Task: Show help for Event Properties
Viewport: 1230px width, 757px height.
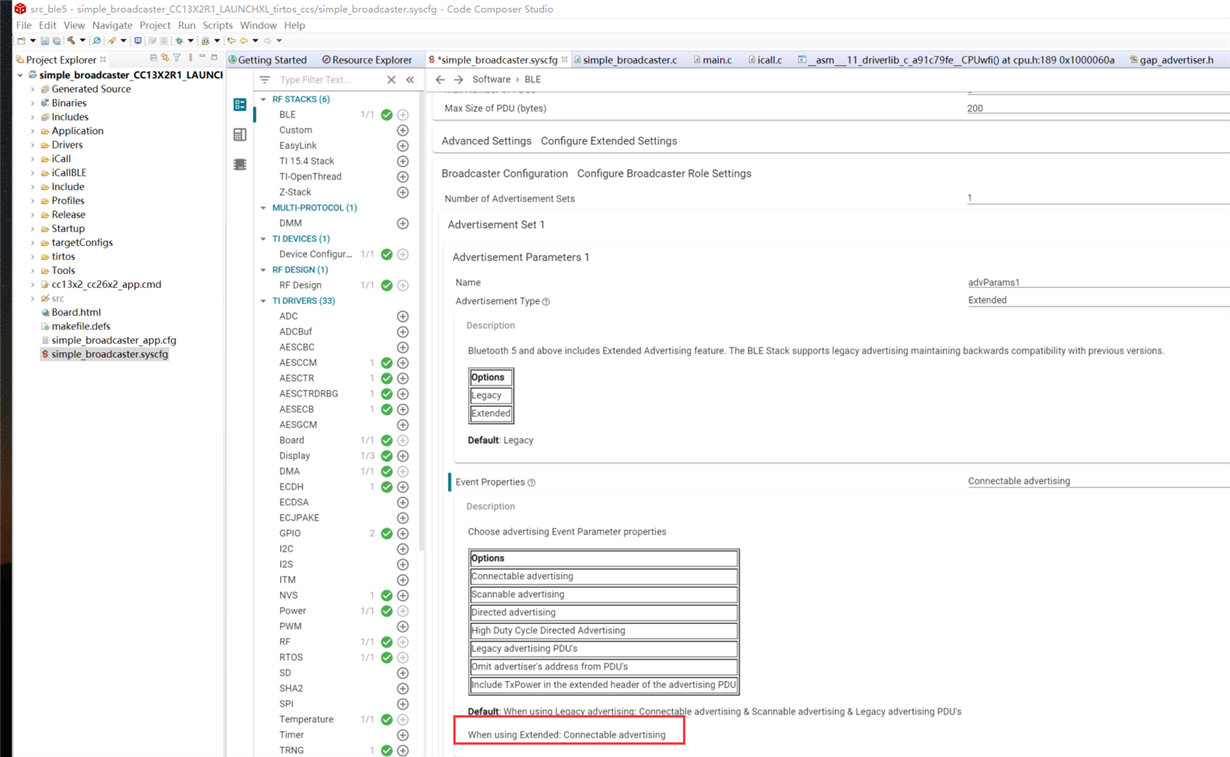Action: [531, 482]
